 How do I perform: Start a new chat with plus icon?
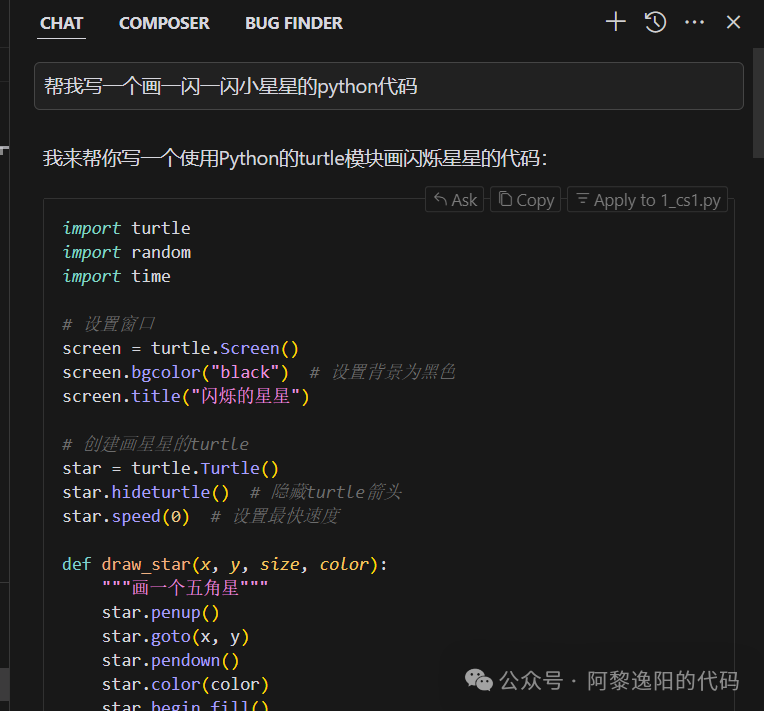click(x=616, y=22)
